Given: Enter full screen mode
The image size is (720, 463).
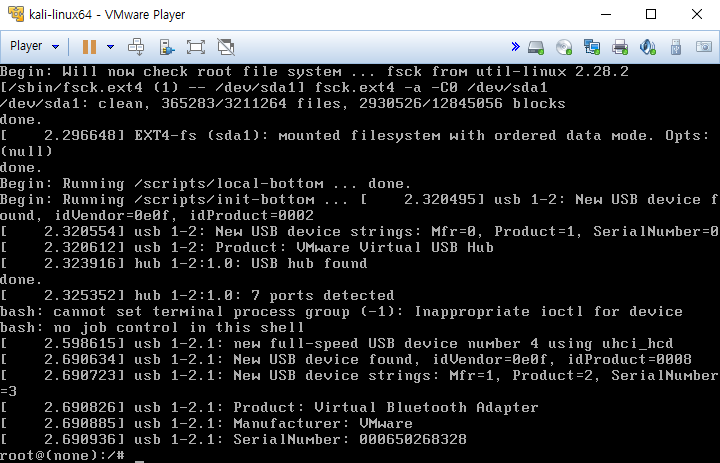Looking at the screenshot, I should pos(196,47).
